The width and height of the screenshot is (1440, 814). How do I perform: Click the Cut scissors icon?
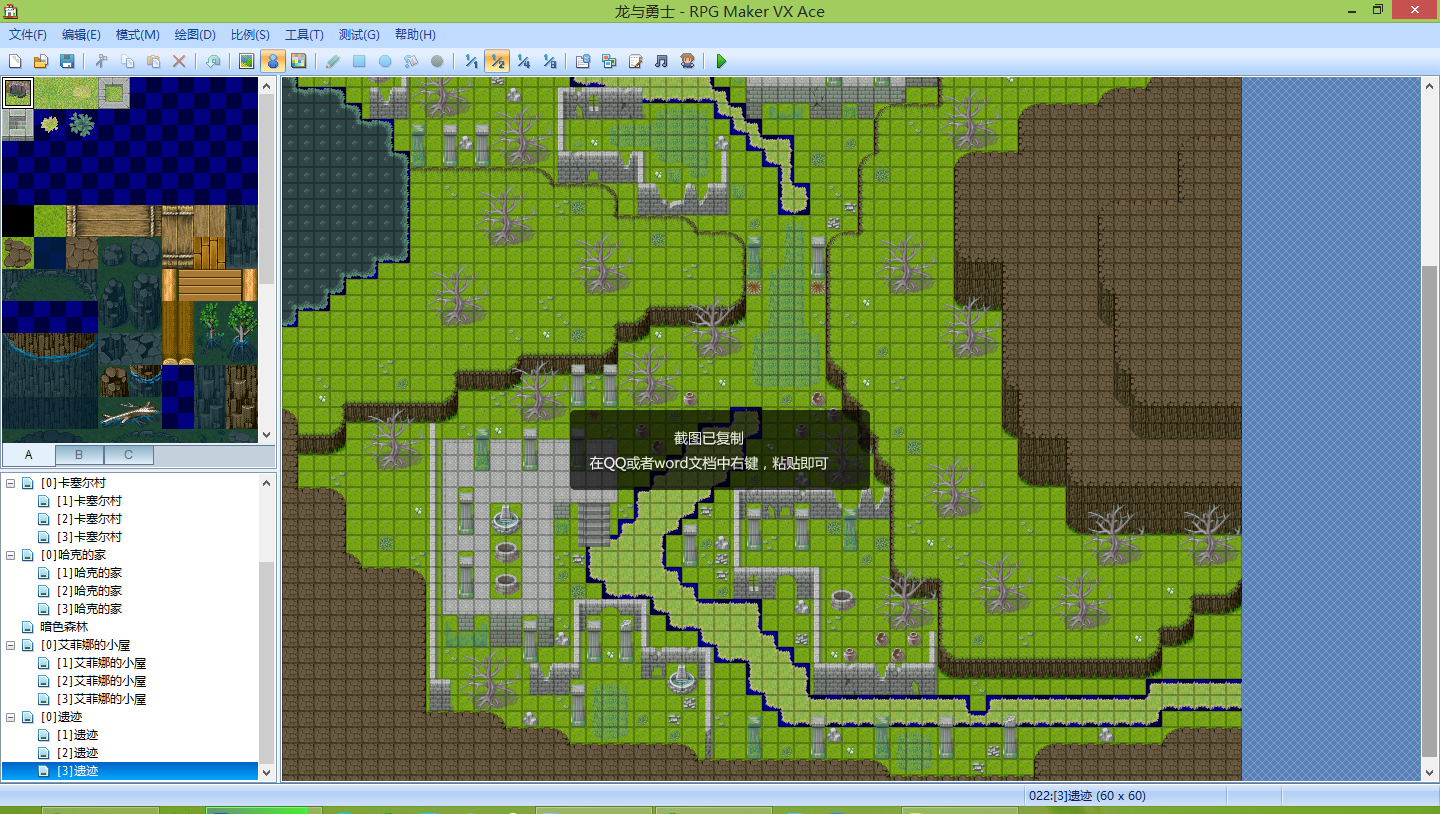point(101,61)
